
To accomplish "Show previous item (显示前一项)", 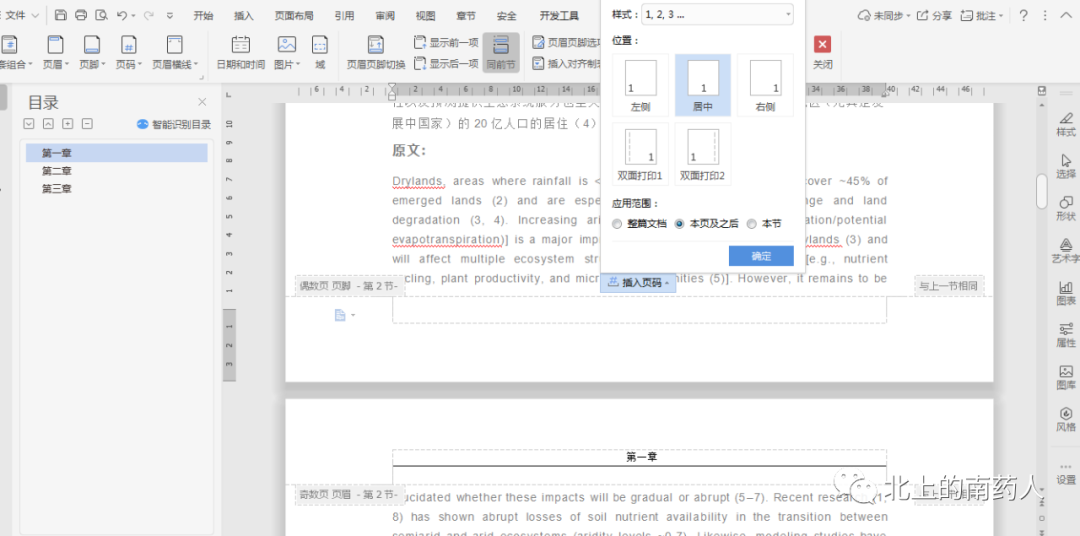I will pyautogui.click(x=446, y=43).
